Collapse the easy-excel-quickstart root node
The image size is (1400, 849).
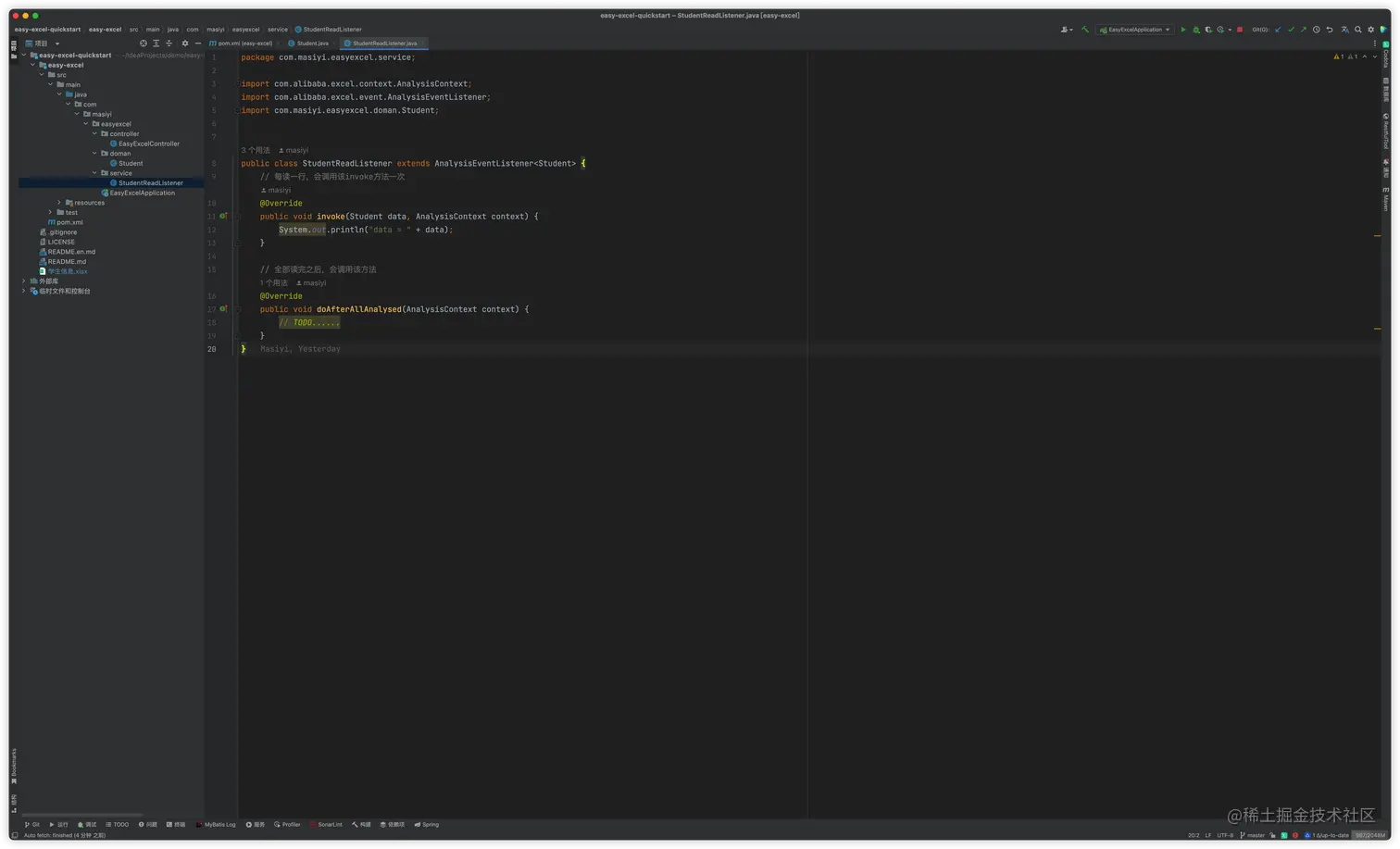24,56
